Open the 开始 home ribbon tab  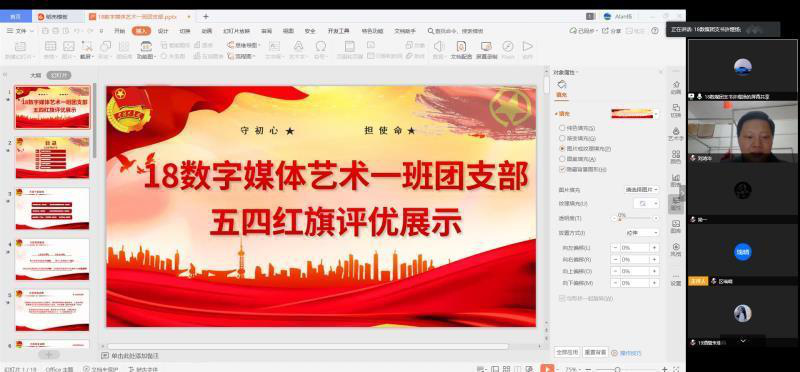tap(119, 31)
